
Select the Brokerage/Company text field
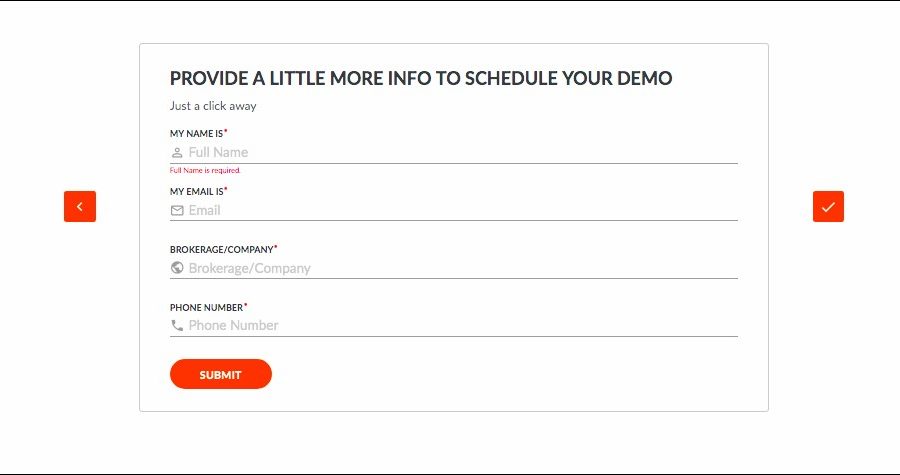tap(460, 268)
